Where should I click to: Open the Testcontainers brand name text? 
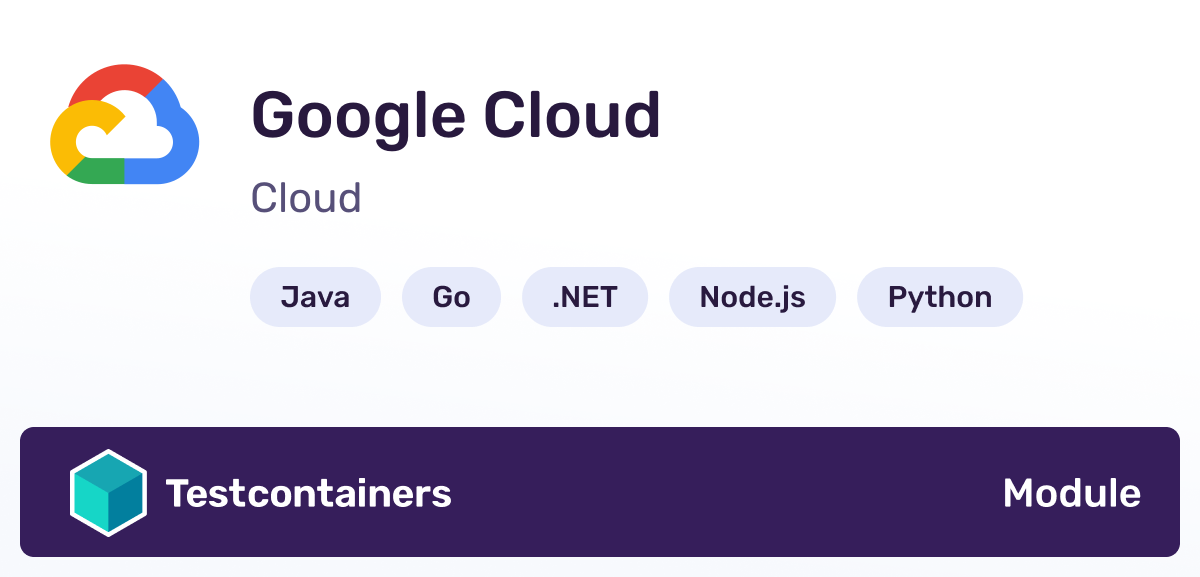tap(309, 493)
